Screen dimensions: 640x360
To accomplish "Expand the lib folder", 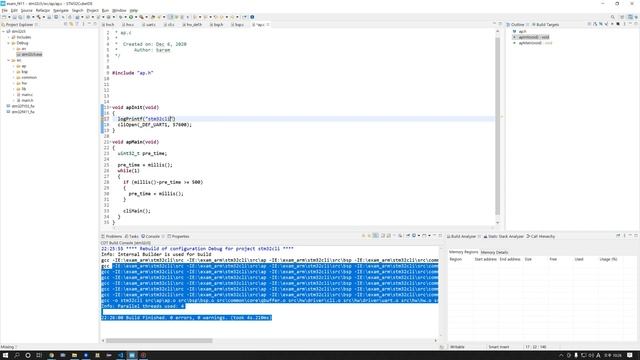I will [13, 89].
